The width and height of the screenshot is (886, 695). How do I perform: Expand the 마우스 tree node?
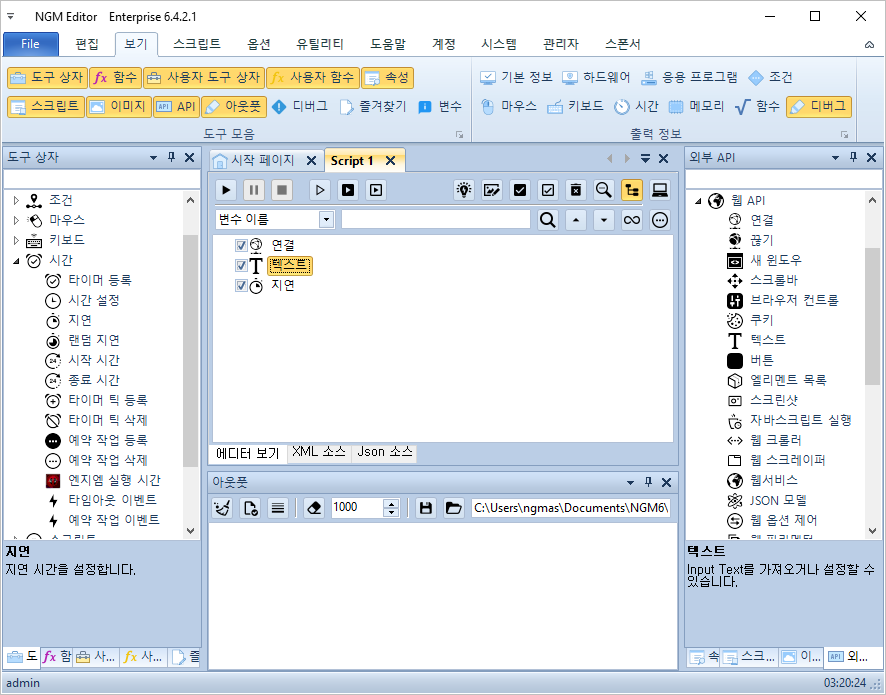click(x=16, y=220)
